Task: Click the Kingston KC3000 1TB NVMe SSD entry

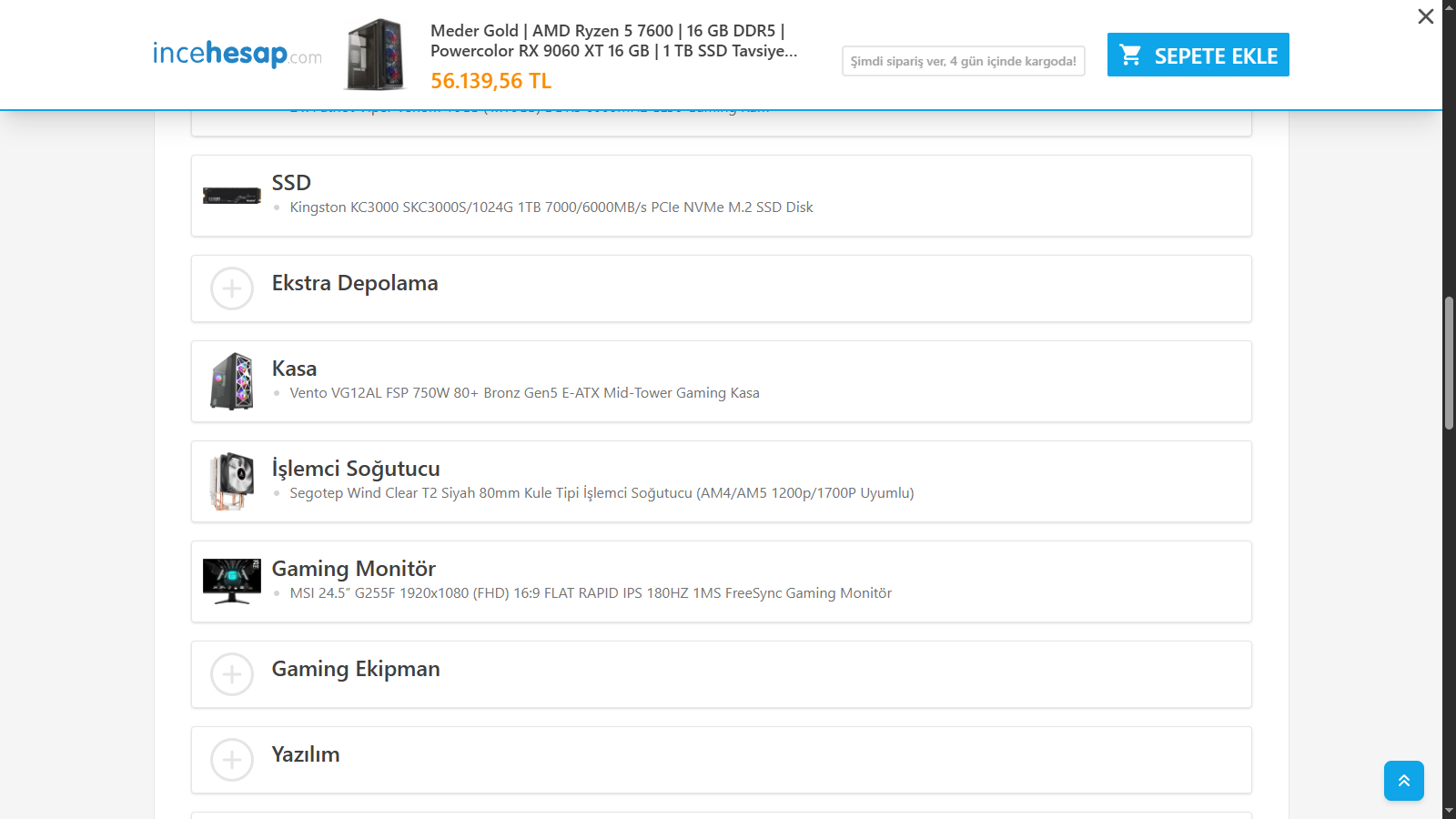Action: [x=551, y=207]
